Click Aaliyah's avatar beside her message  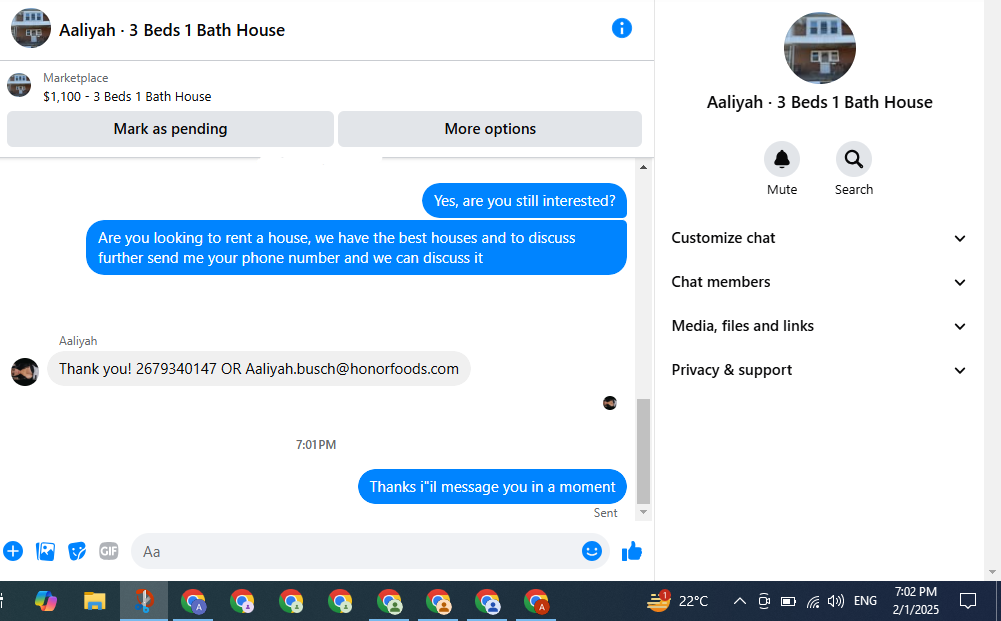25,371
